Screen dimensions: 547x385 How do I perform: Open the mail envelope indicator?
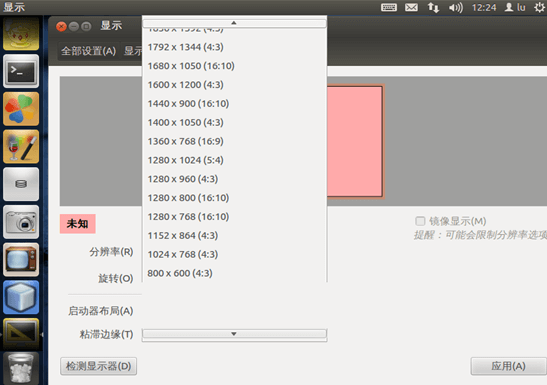click(x=411, y=7)
